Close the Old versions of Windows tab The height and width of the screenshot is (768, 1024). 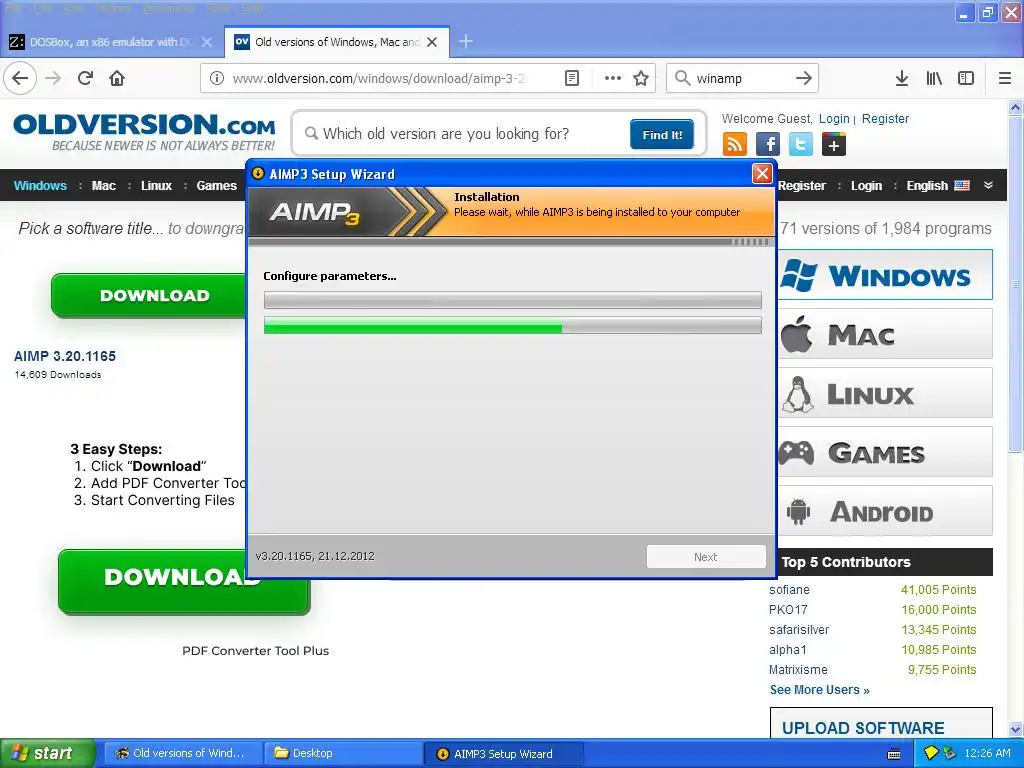point(432,42)
